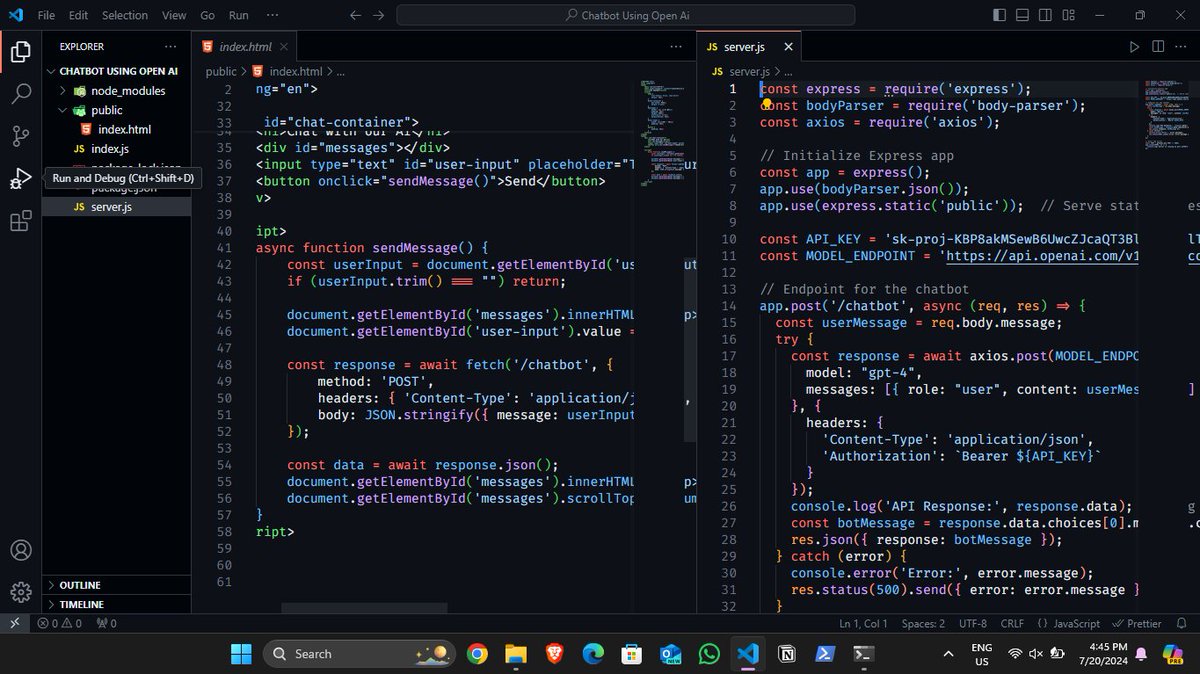The height and width of the screenshot is (674, 1200).
Task: Open errors and warnings count in status bar
Action: click(x=60, y=623)
